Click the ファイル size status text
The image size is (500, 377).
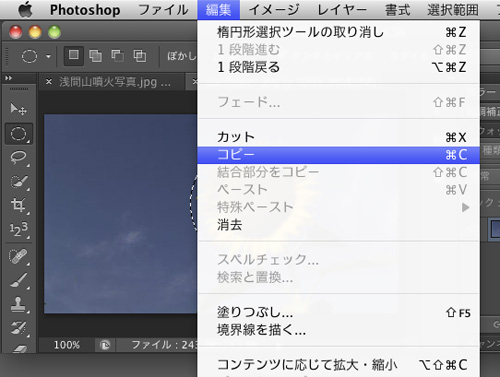(x=164, y=345)
